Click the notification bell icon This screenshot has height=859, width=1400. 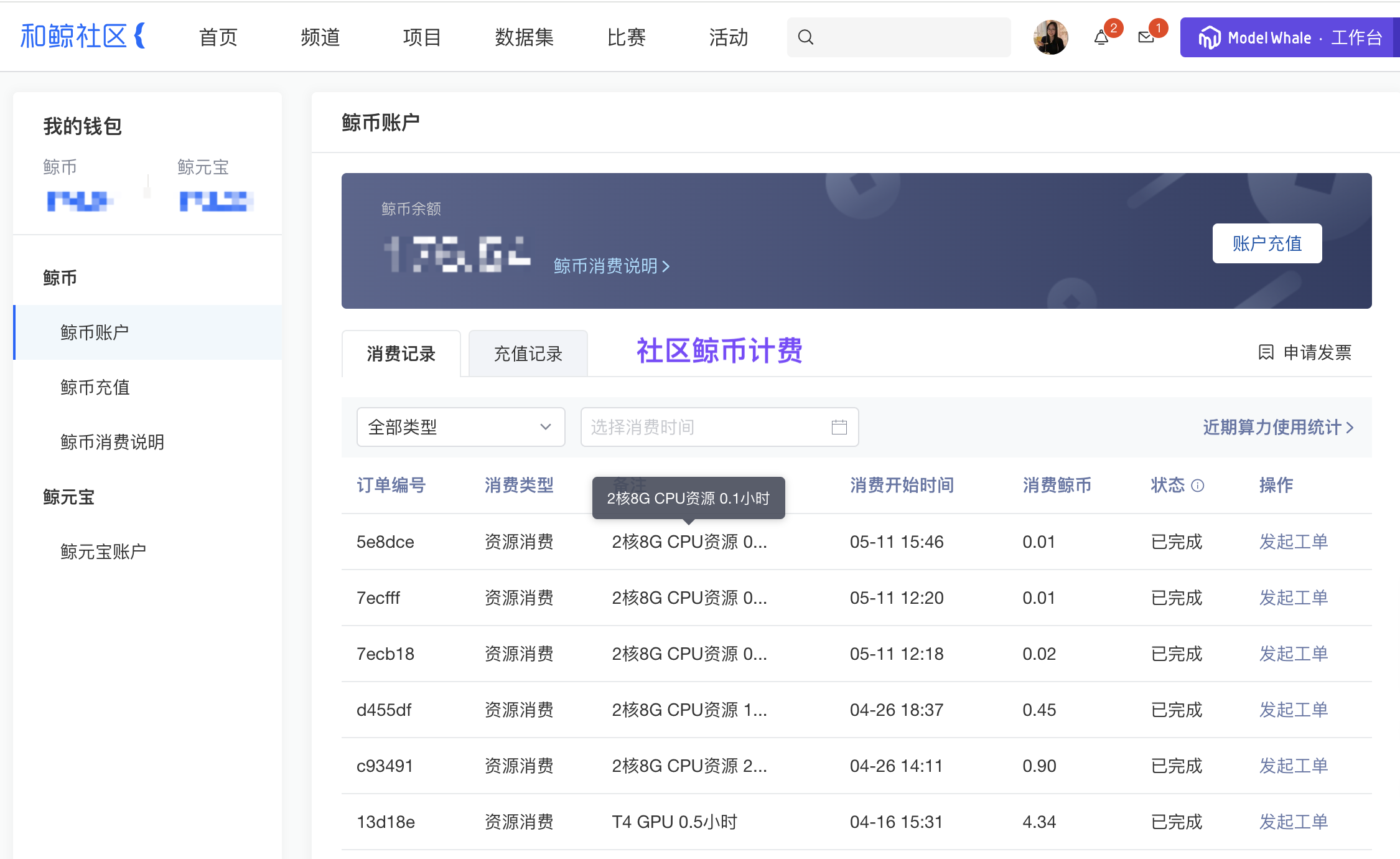(x=1101, y=38)
